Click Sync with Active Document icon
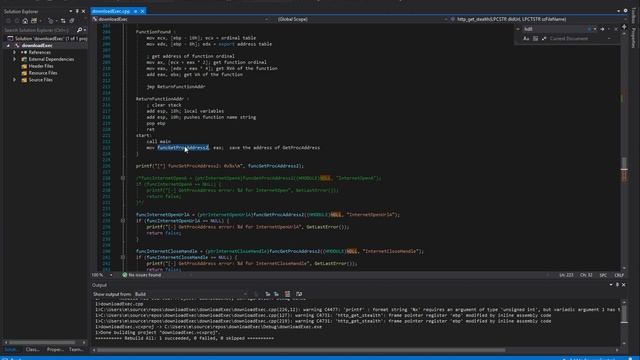Viewport: 640px width, 360px height. coord(63,21)
